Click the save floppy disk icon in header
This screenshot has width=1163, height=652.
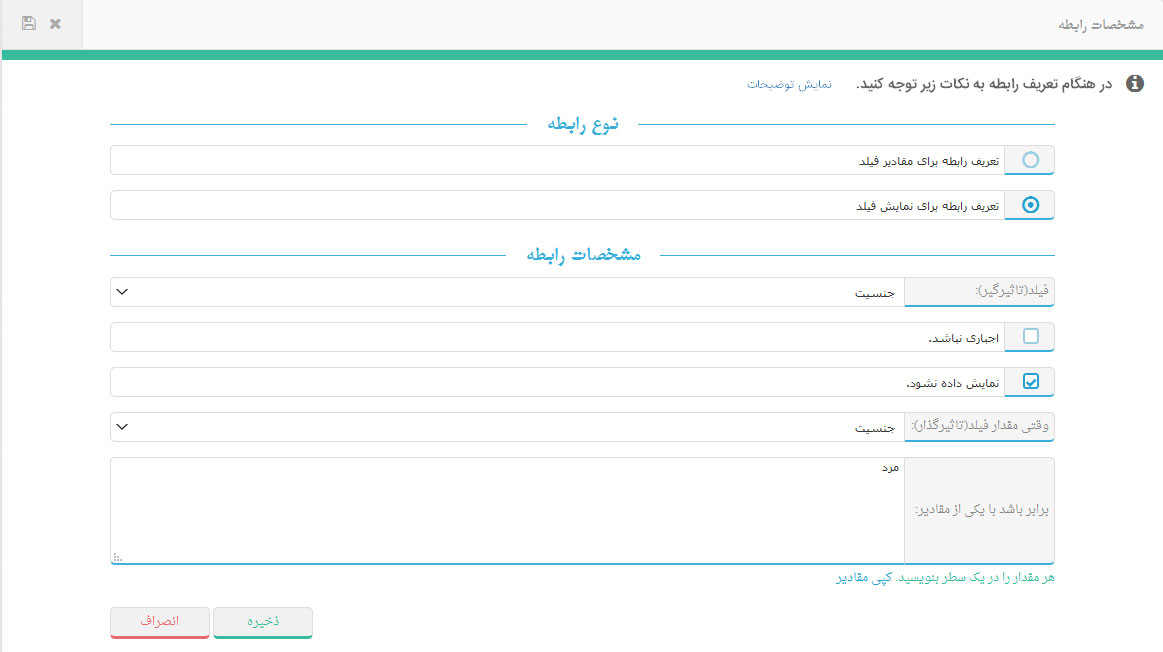click(28, 24)
